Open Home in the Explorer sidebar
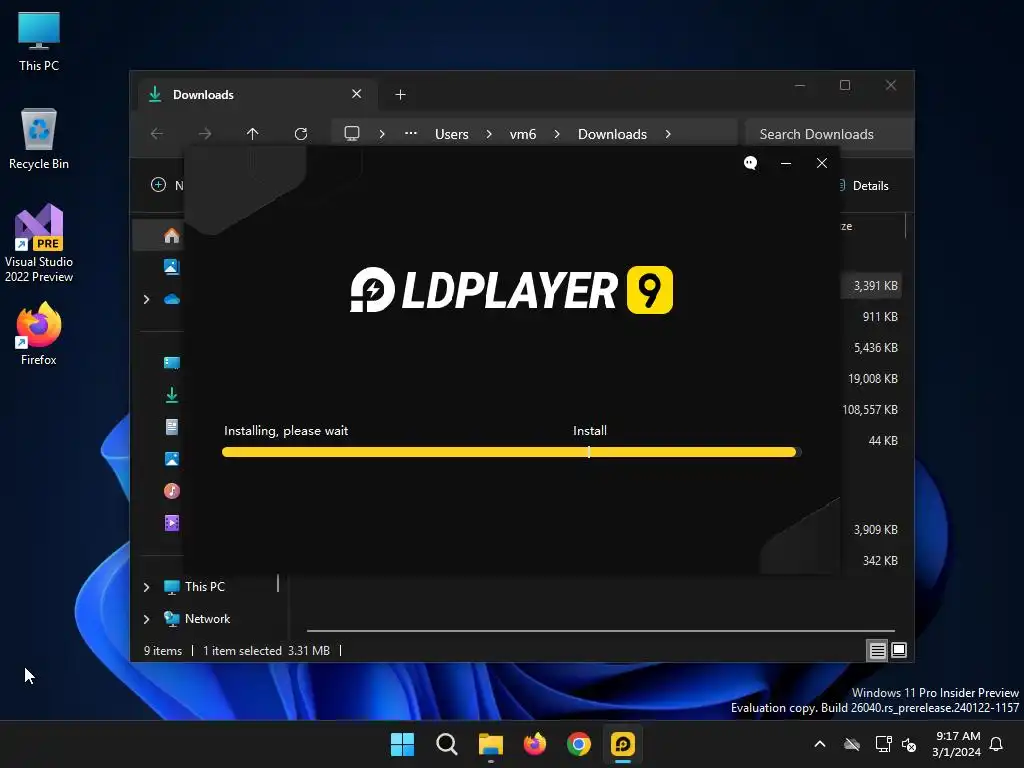 tap(171, 235)
